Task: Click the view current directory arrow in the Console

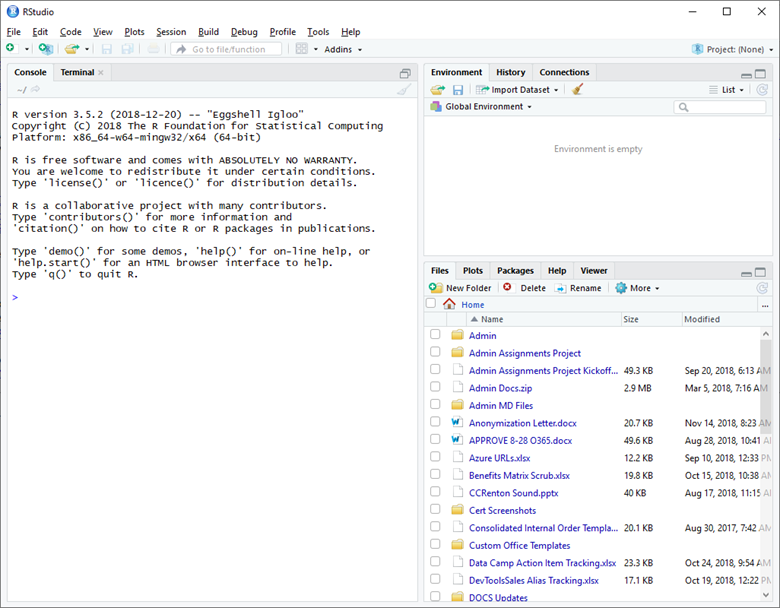Action: click(x=35, y=90)
